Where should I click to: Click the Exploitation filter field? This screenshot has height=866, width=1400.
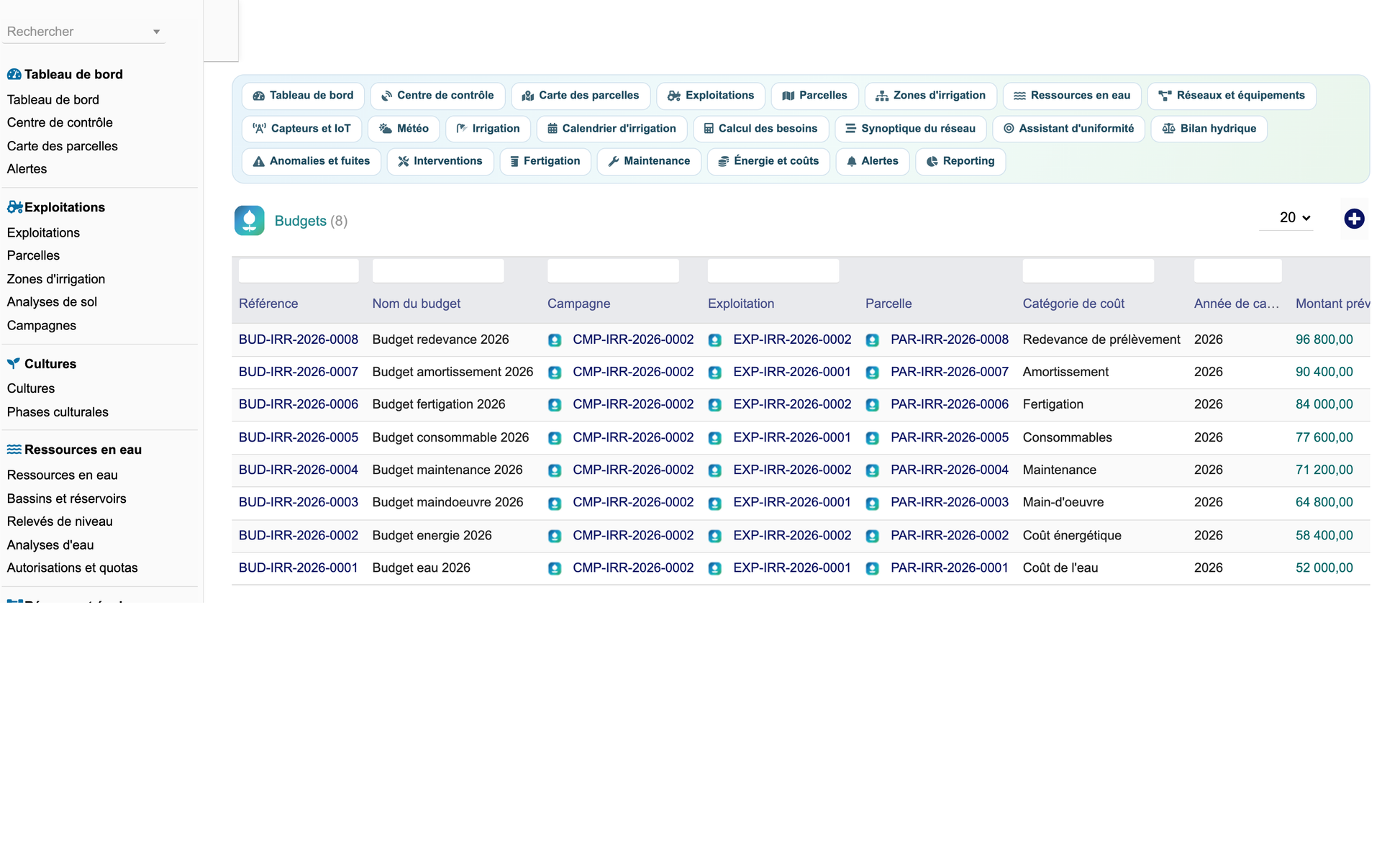[x=773, y=270]
